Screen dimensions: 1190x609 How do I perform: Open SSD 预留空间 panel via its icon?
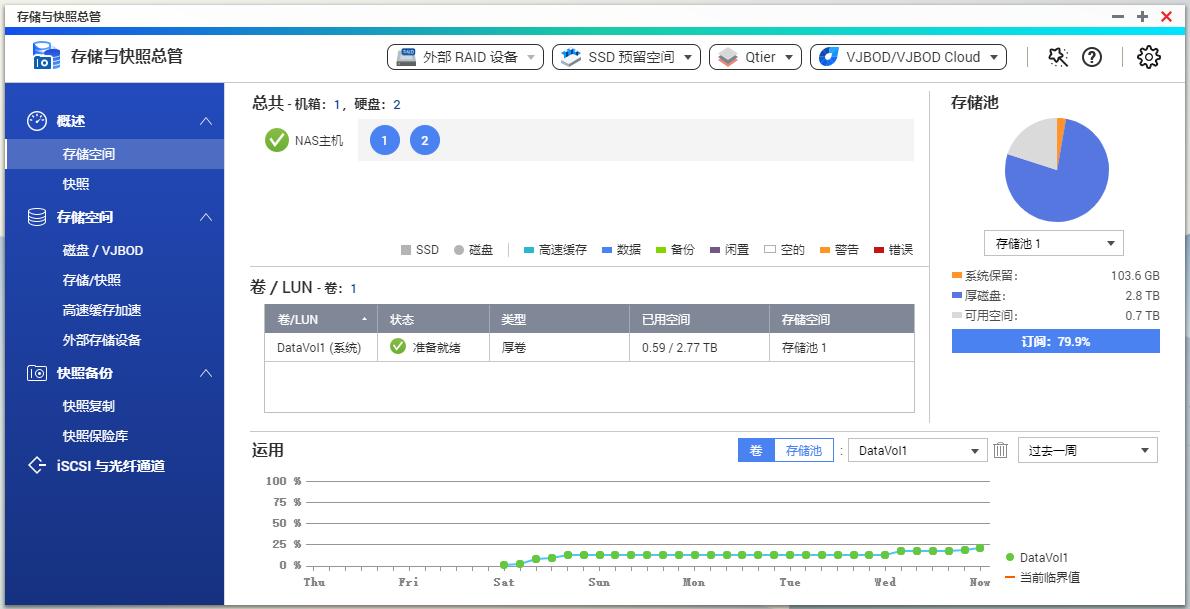coord(571,57)
